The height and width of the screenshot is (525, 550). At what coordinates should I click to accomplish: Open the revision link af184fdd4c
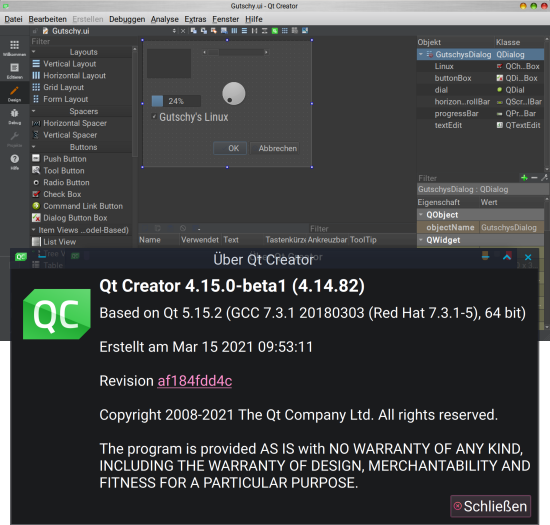[x=195, y=381]
